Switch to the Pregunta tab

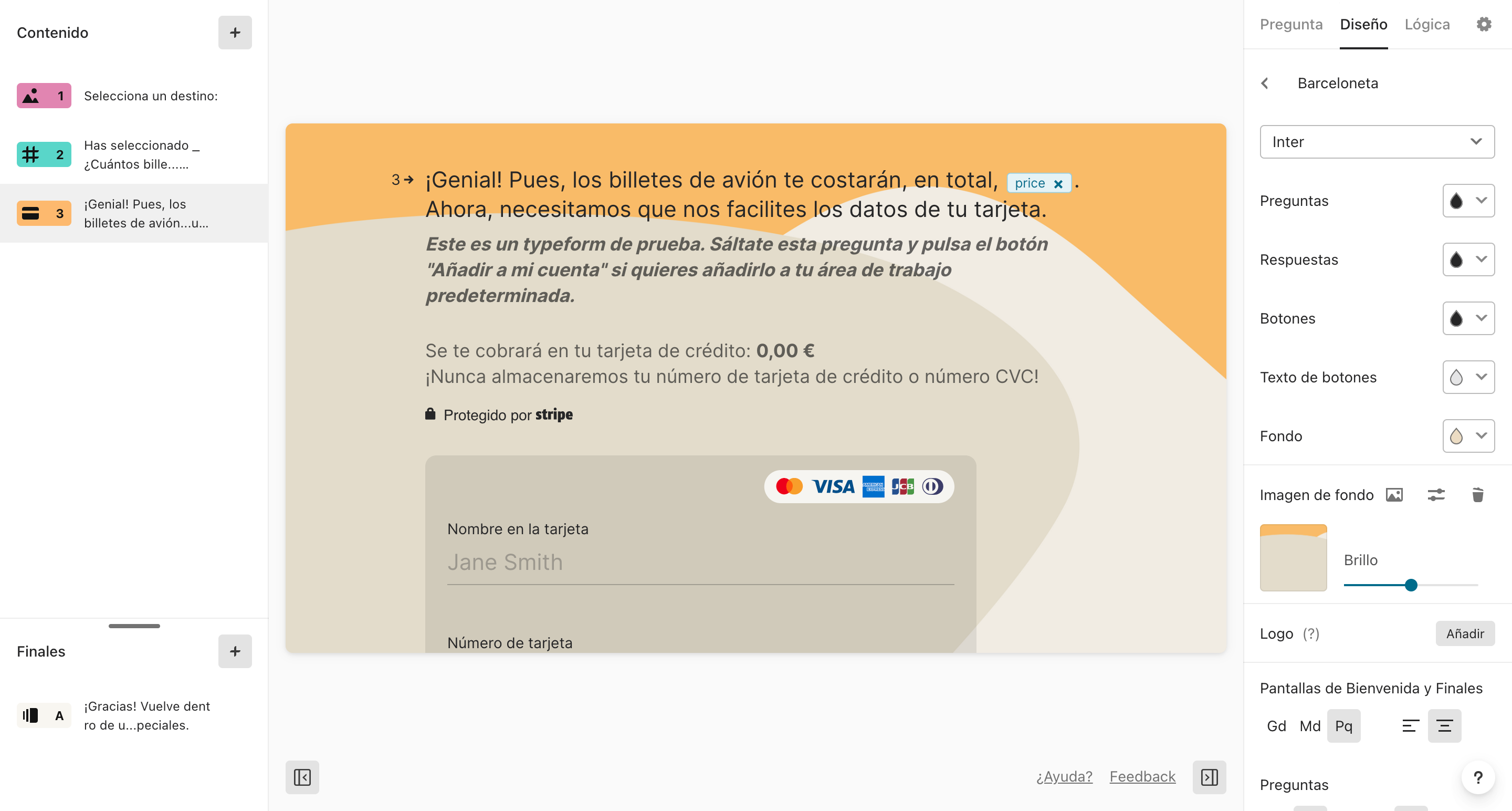(x=1290, y=24)
